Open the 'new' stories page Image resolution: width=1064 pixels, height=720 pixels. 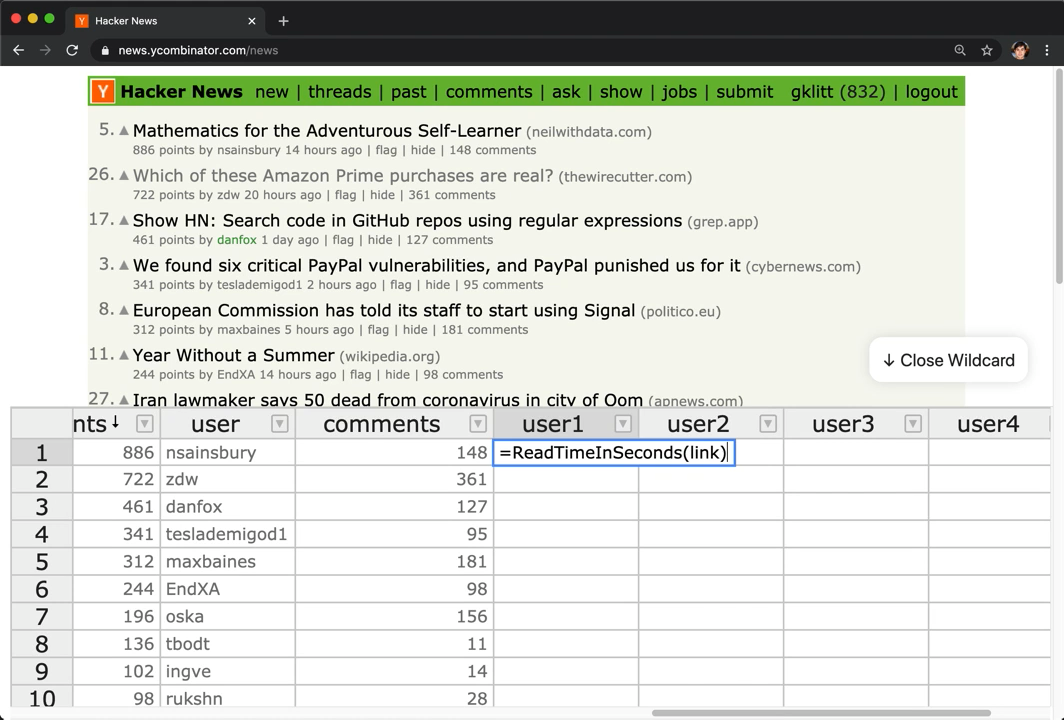coord(272,92)
